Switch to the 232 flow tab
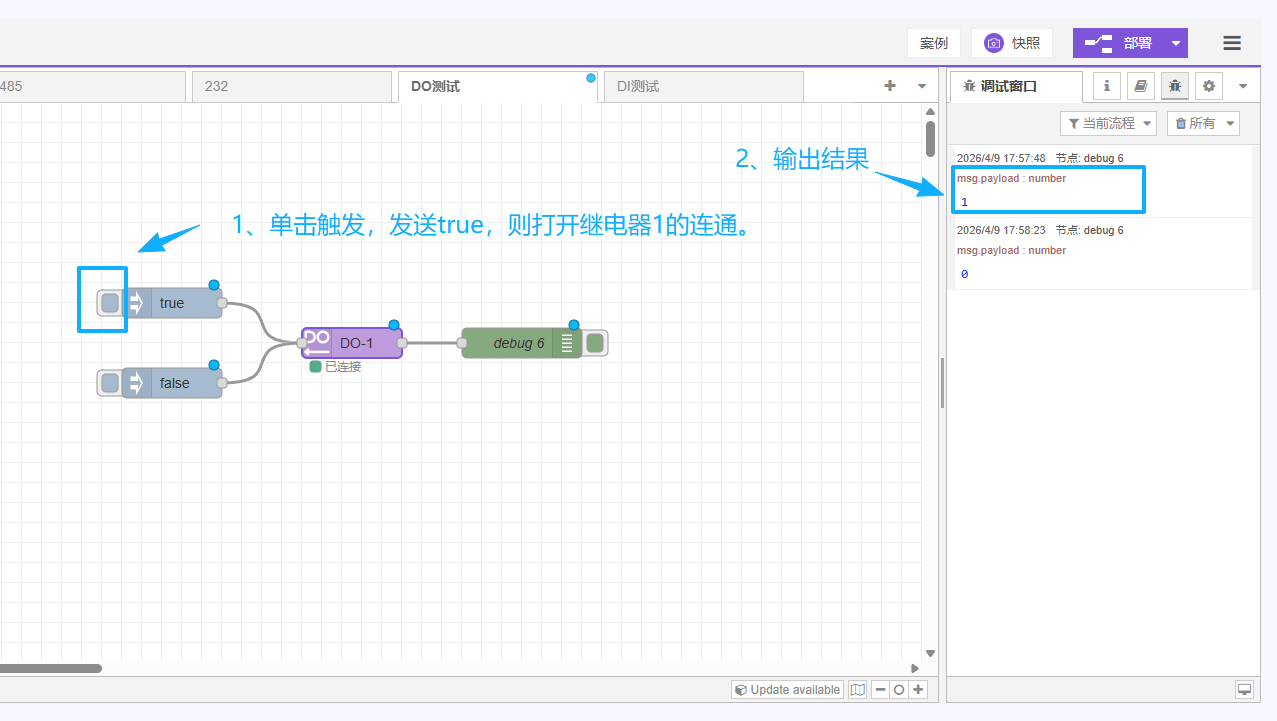The width and height of the screenshot is (1277, 721). tap(290, 87)
